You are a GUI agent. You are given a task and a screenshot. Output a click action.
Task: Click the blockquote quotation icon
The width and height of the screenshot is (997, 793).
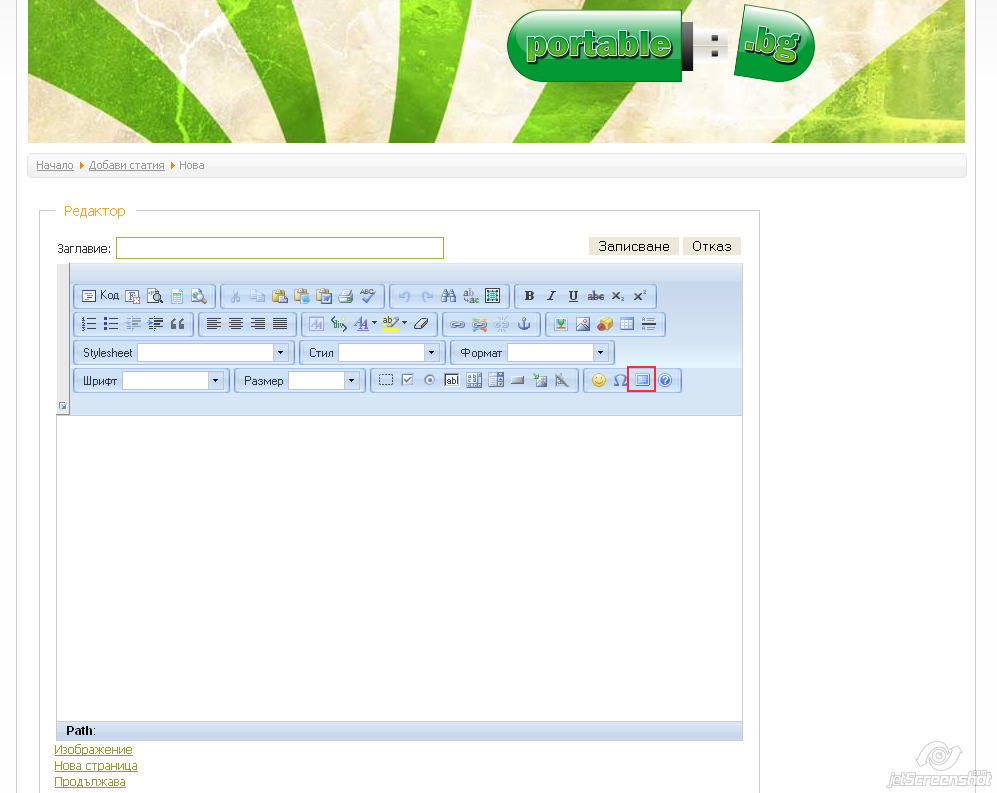coord(177,324)
